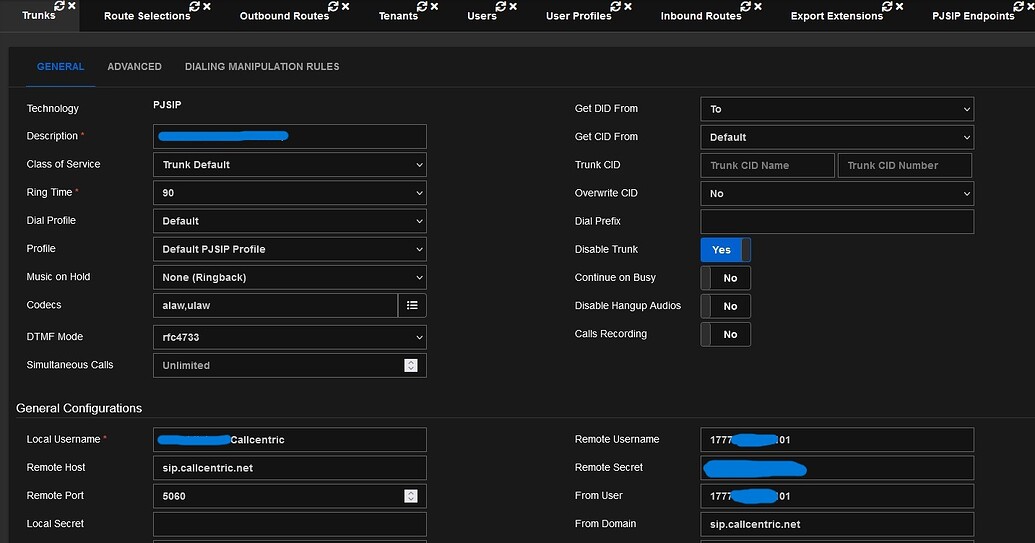Close the Trunks tab
Screen dimensions: 1035x543
pos(72,6)
